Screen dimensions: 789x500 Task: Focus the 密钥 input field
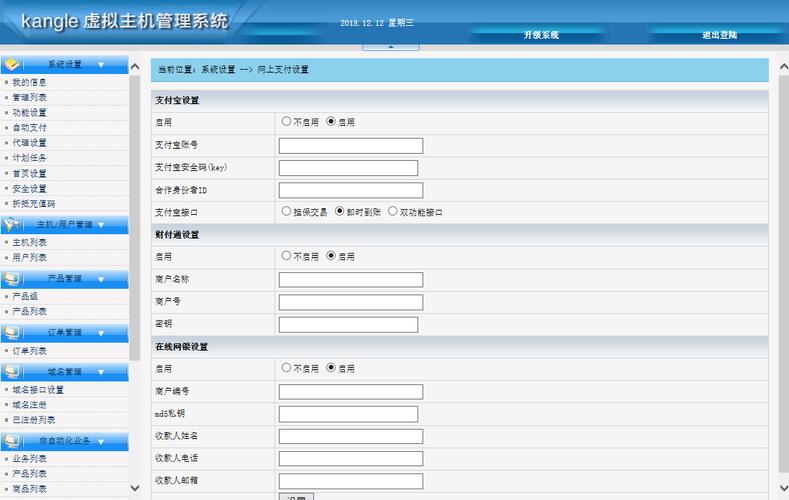coord(348,324)
